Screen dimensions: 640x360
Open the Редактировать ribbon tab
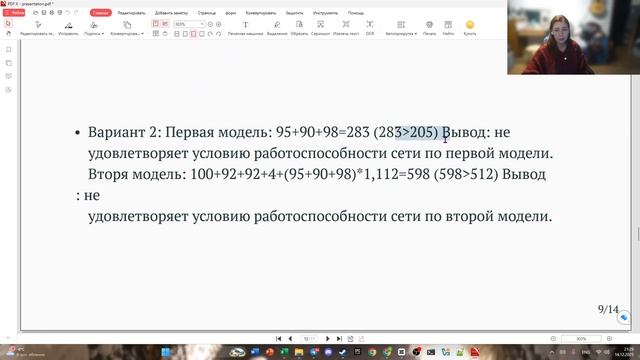point(131,13)
